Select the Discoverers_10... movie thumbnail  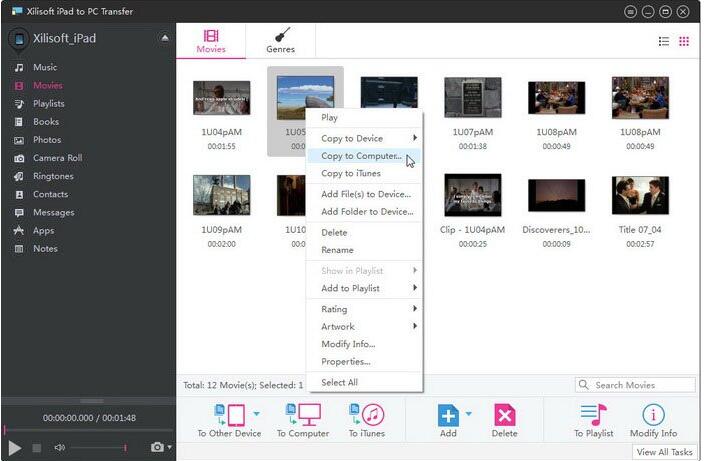tap(556, 195)
